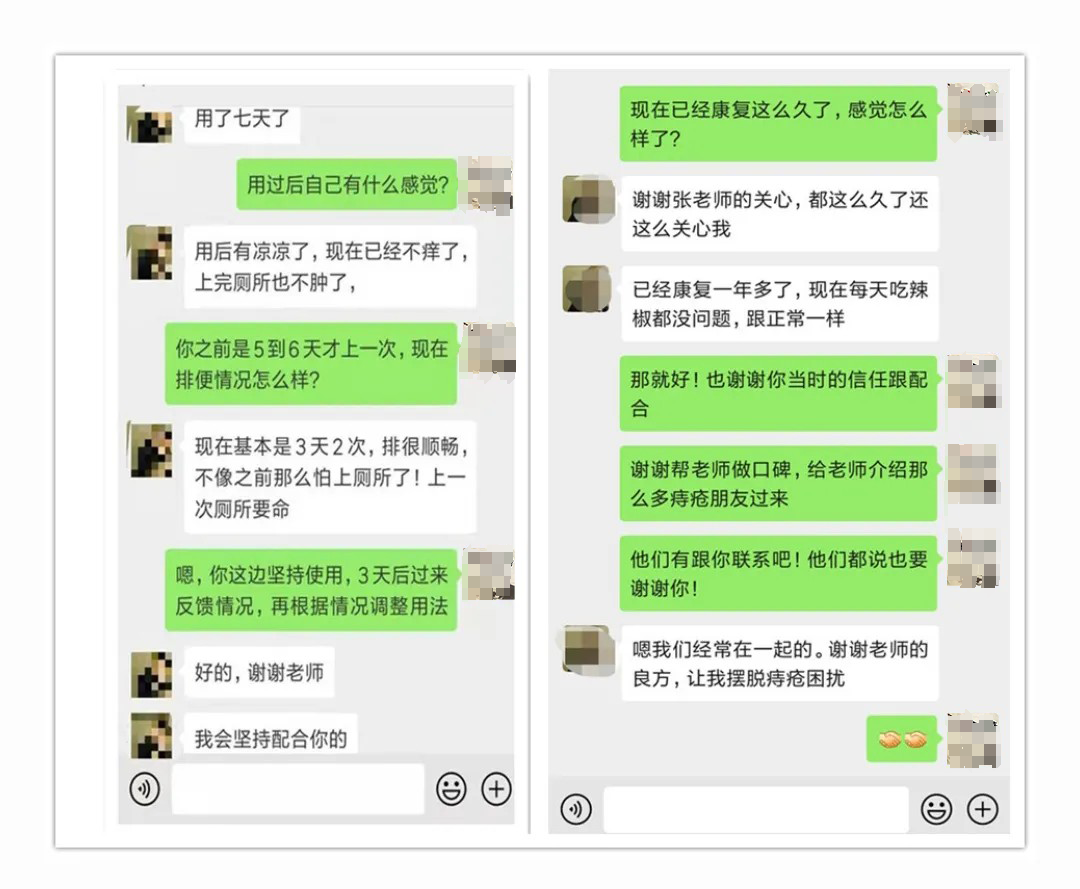
Task: Open avatar beside handshake emoji message
Action: click(x=973, y=740)
